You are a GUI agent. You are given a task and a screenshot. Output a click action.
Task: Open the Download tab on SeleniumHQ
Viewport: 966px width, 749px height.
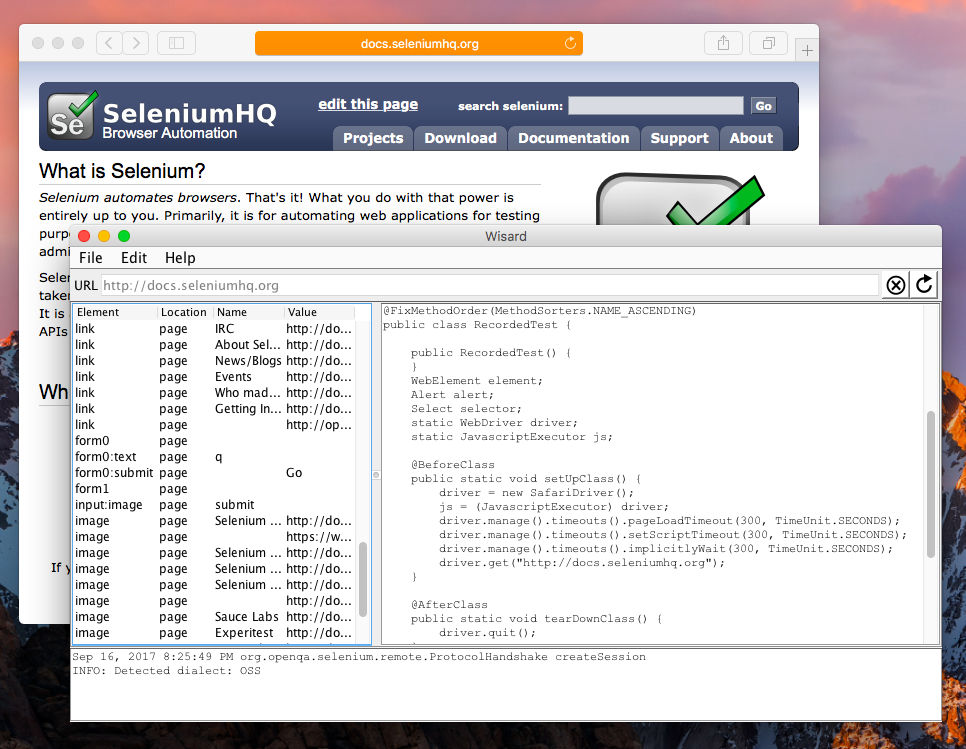(x=460, y=138)
